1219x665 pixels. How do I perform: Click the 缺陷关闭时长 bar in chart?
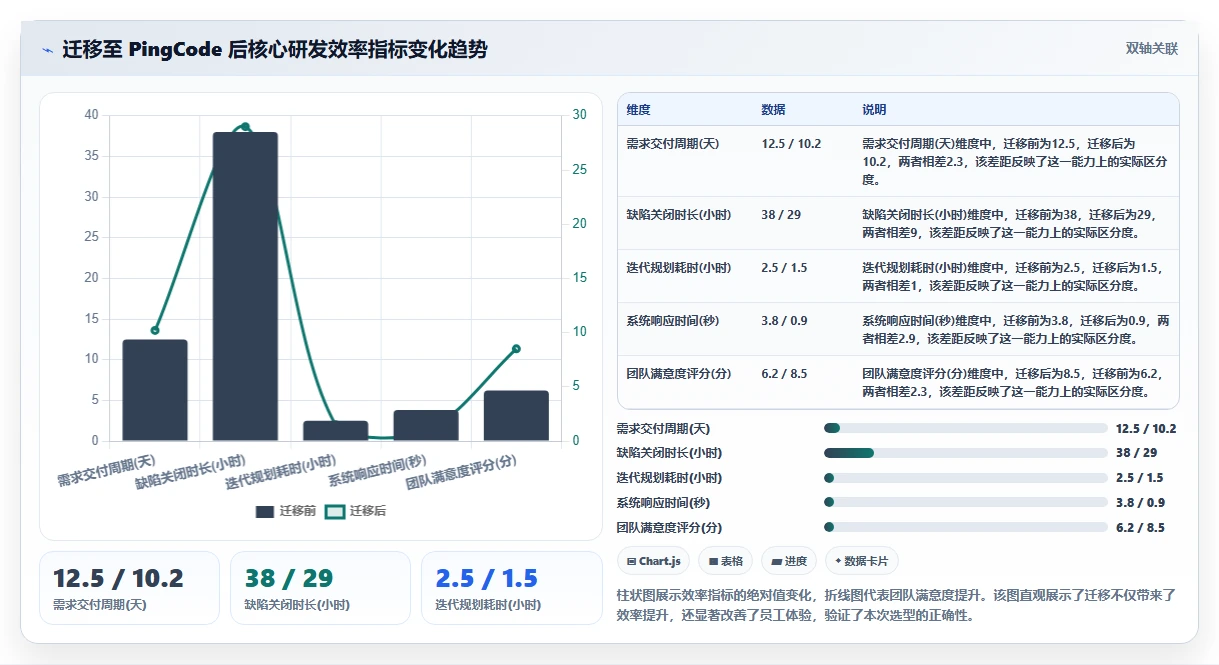click(245, 286)
